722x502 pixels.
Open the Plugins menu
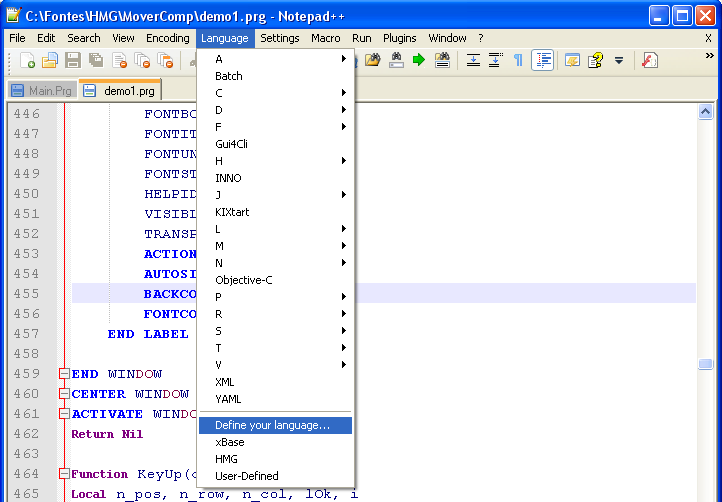(x=400, y=38)
